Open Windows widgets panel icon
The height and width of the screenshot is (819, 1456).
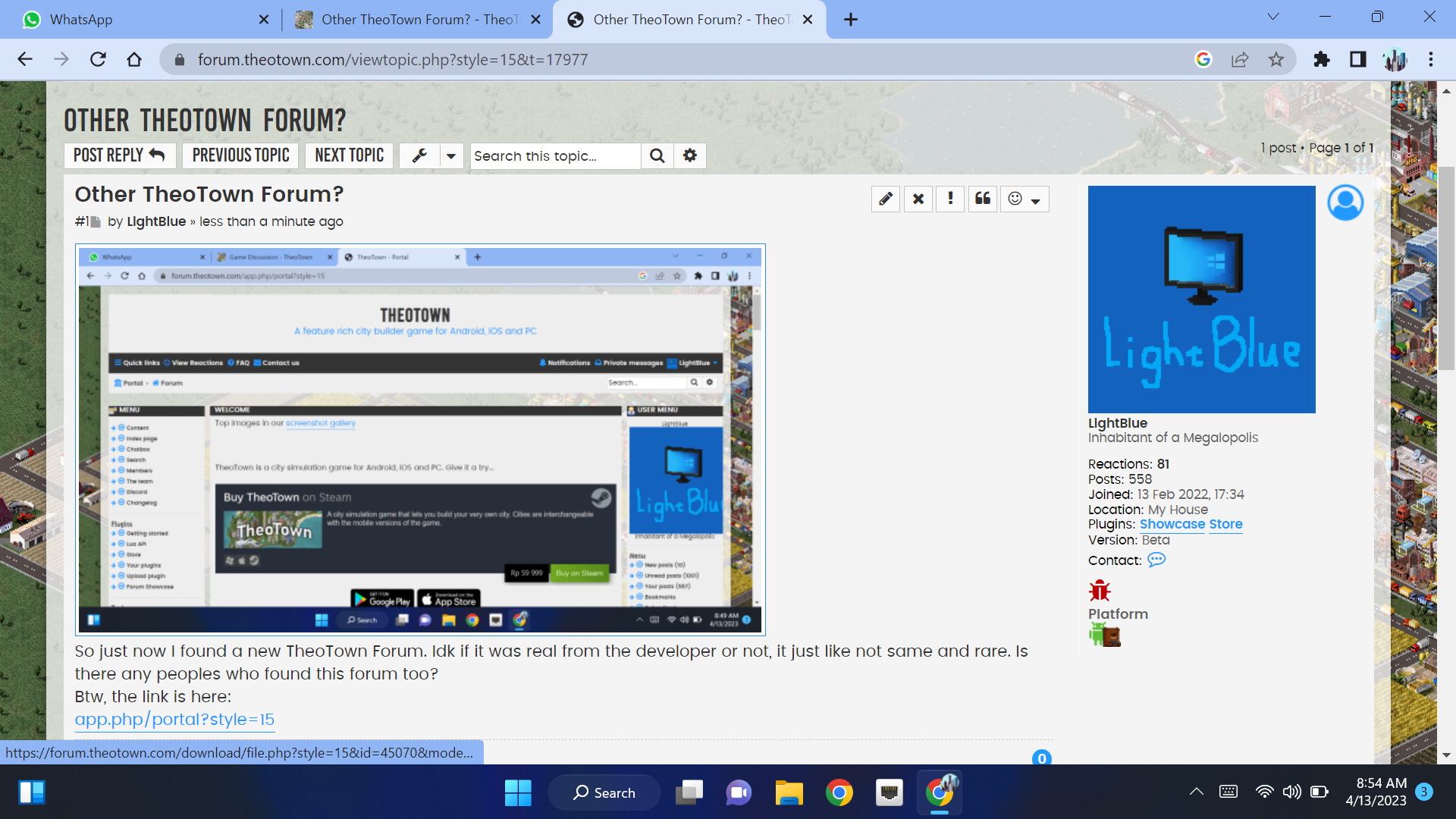pos(32,792)
